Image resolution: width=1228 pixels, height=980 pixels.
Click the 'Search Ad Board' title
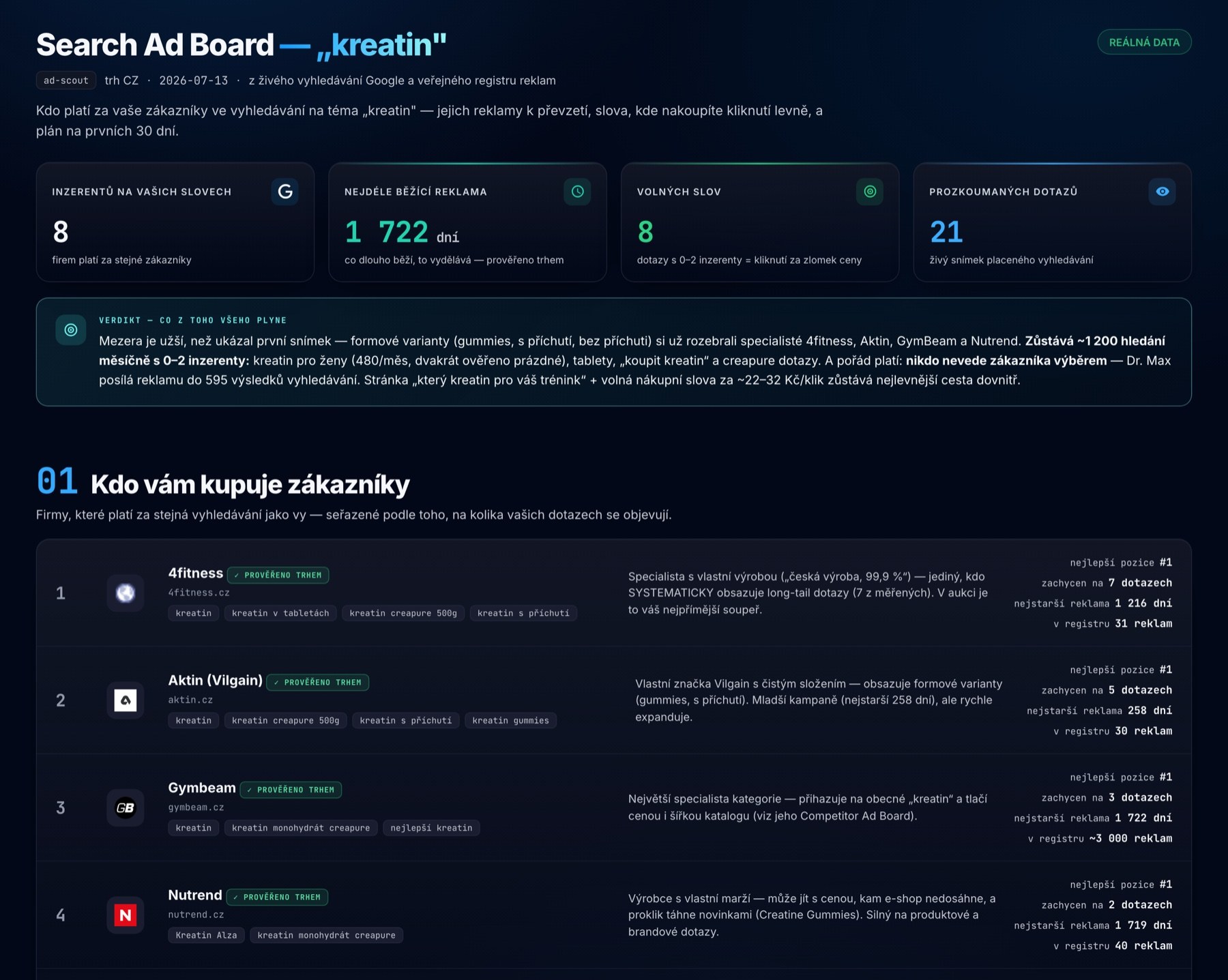point(155,45)
